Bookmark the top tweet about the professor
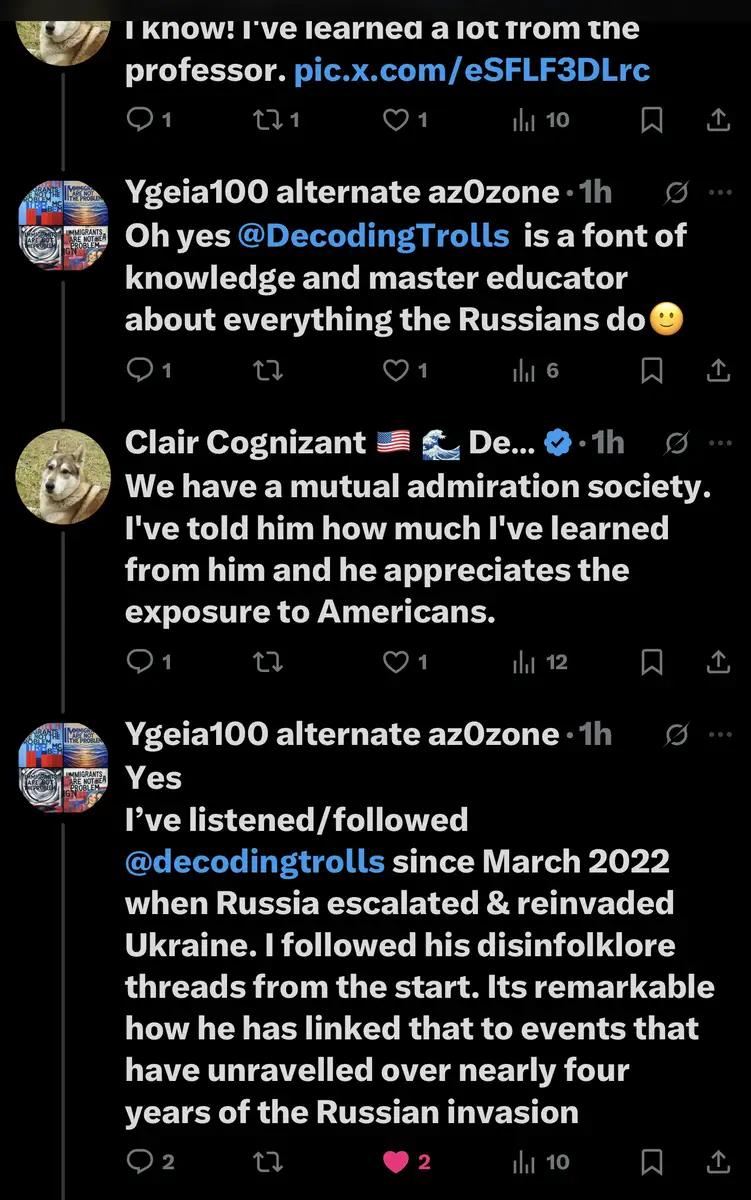 point(652,121)
